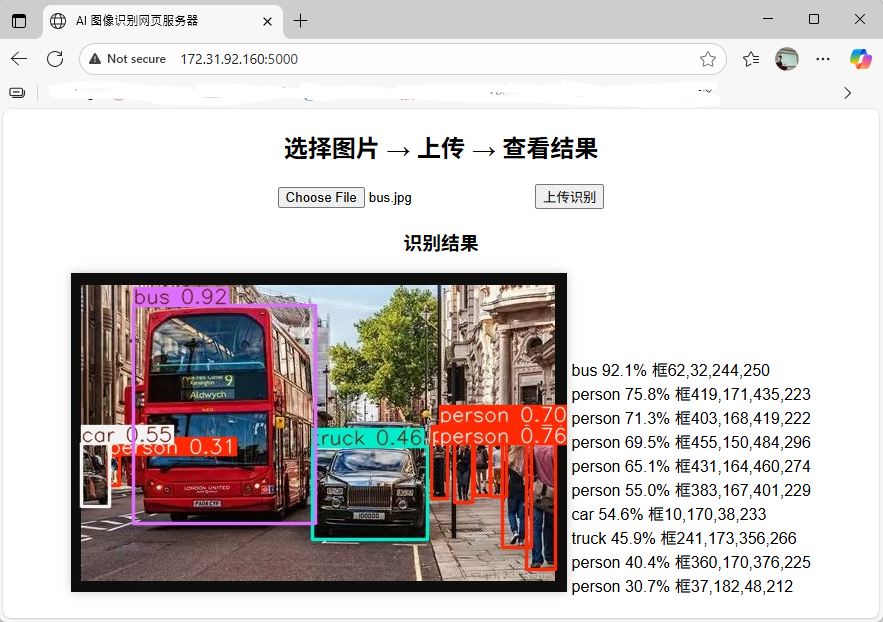Close the AI 图像识别网页服务器 tab
The image size is (883, 622).
pyautogui.click(x=265, y=21)
